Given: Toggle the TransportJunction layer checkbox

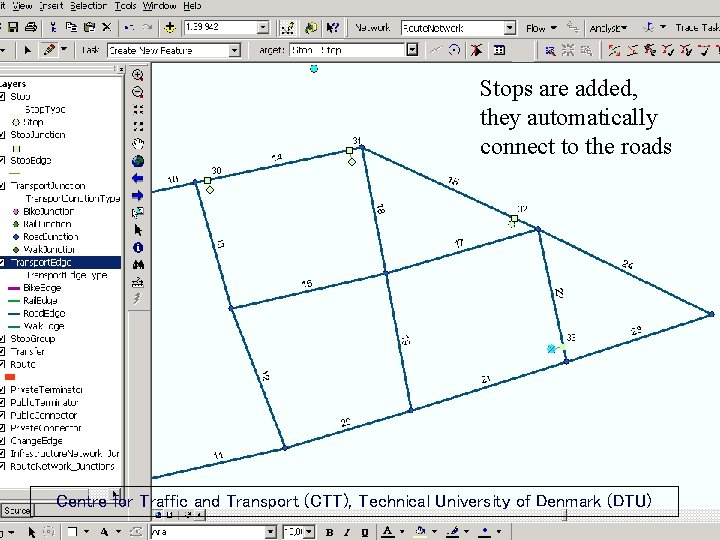Looking at the screenshot, I should (2, 186).
